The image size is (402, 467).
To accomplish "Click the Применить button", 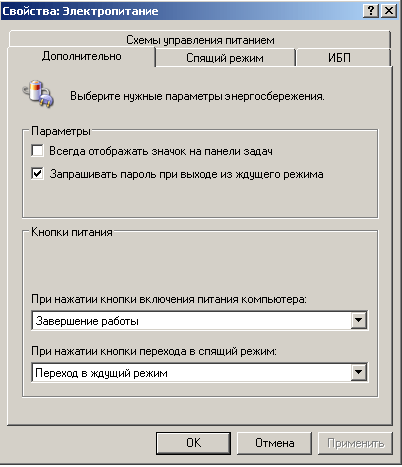I will tap(355, 443).
